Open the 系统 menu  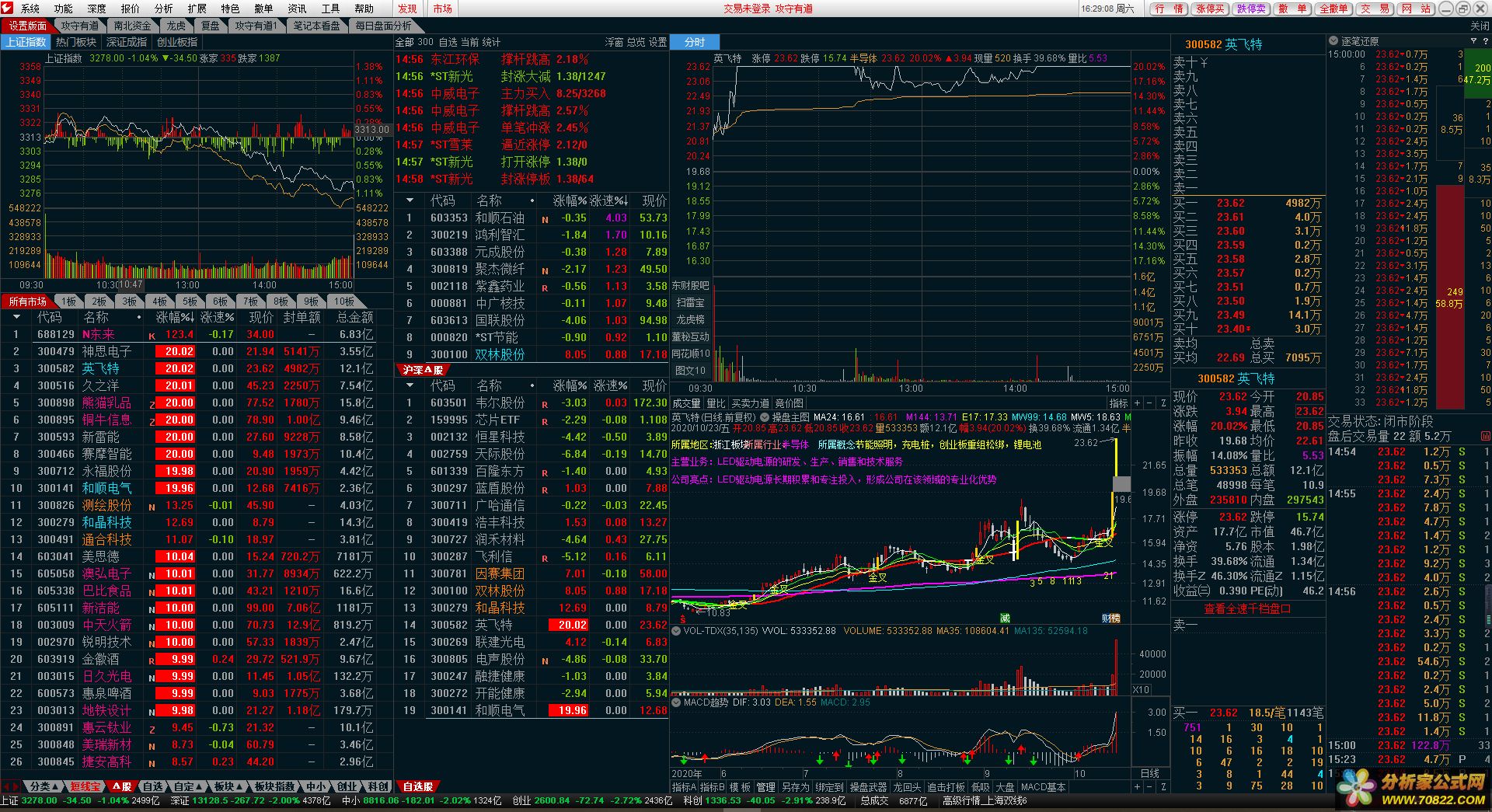(30, 9)
